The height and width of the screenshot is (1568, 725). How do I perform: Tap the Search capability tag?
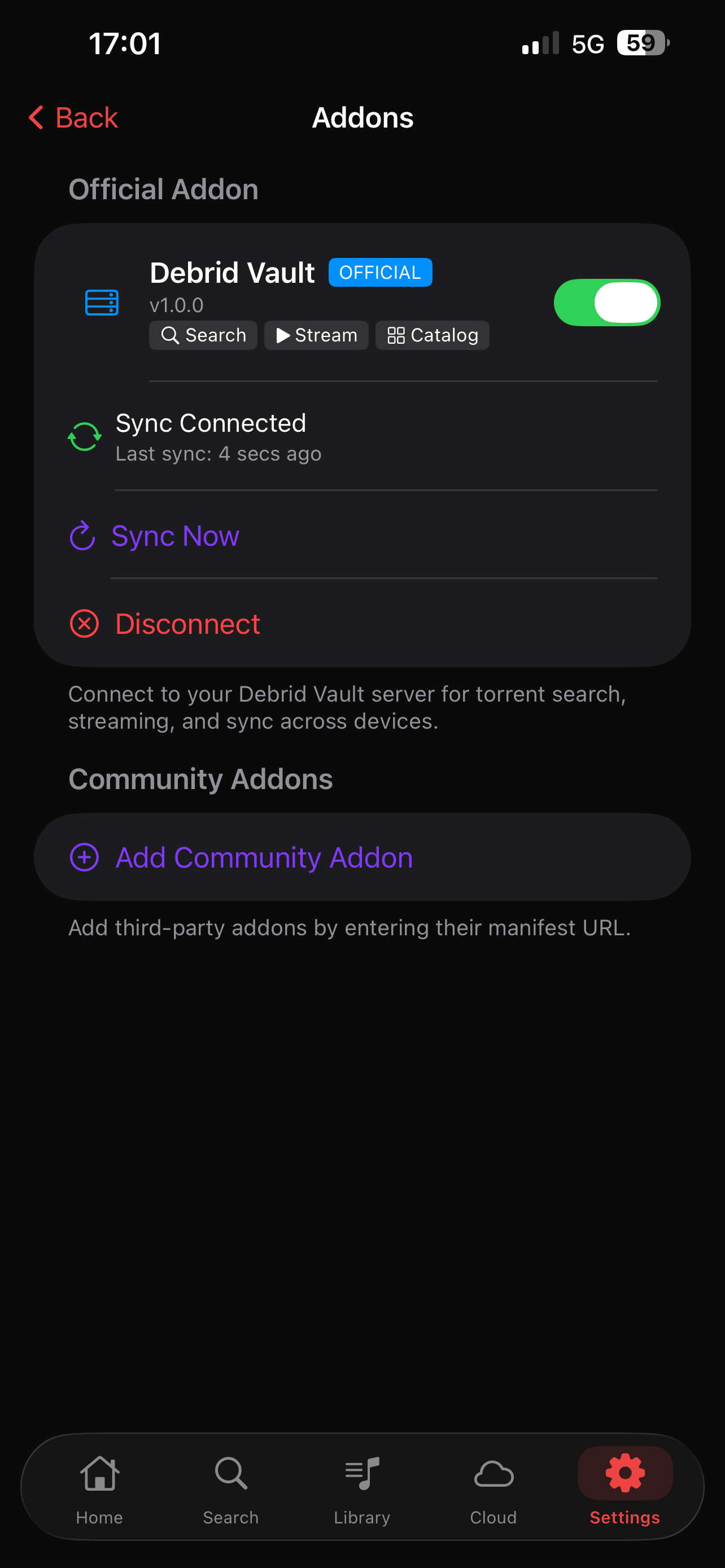pos(203,335)
